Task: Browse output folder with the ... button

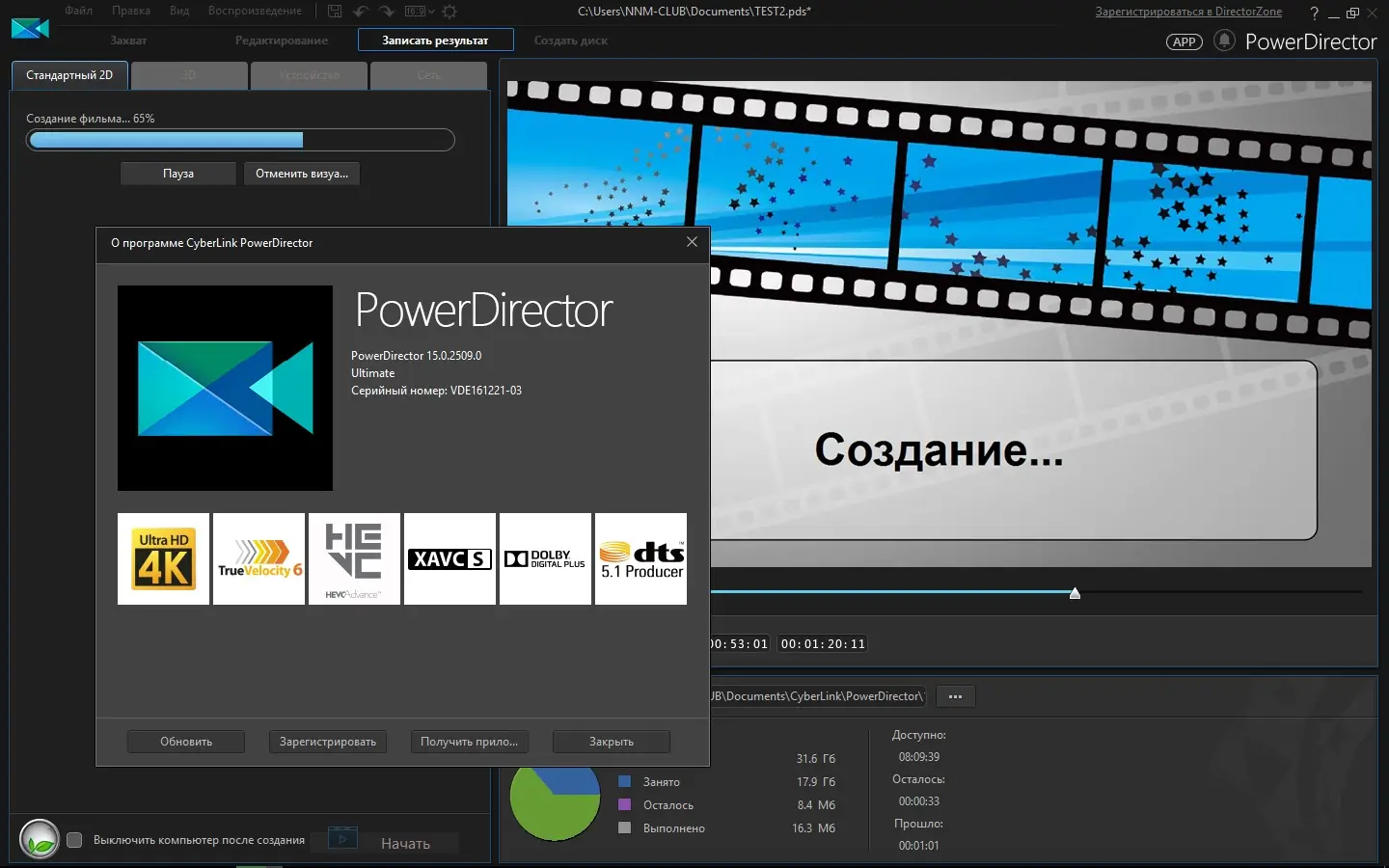Action: (x=955, y=696)
